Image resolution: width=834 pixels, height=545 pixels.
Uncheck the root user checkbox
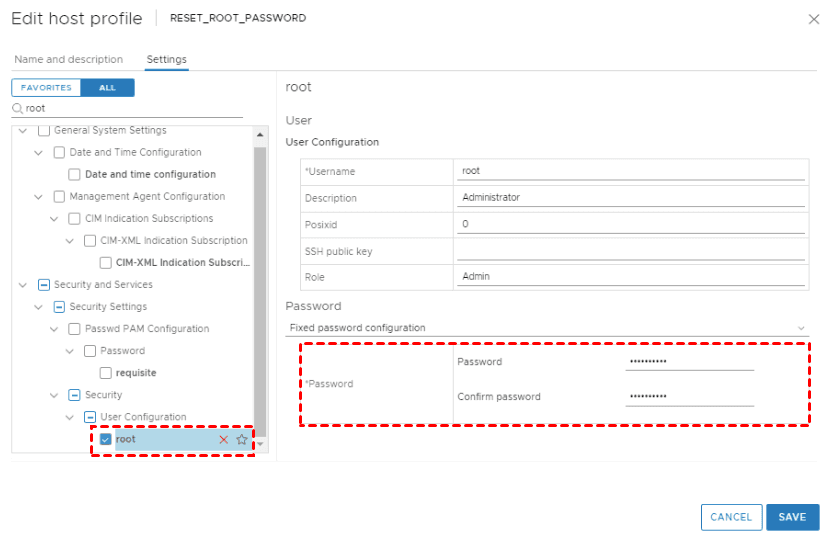click(x=105, y=439)
